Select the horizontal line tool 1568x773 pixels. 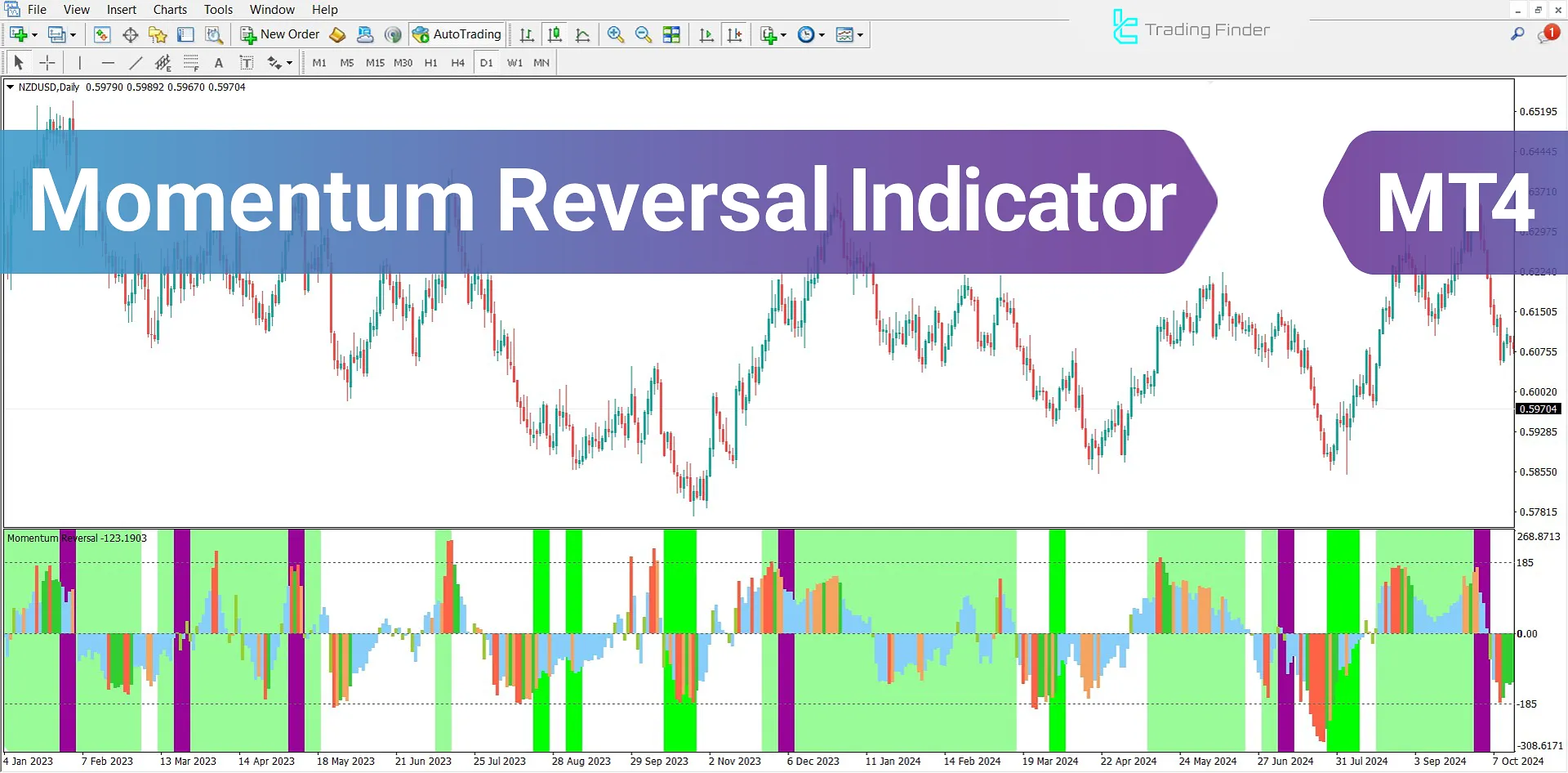click(x=108, y=62)
